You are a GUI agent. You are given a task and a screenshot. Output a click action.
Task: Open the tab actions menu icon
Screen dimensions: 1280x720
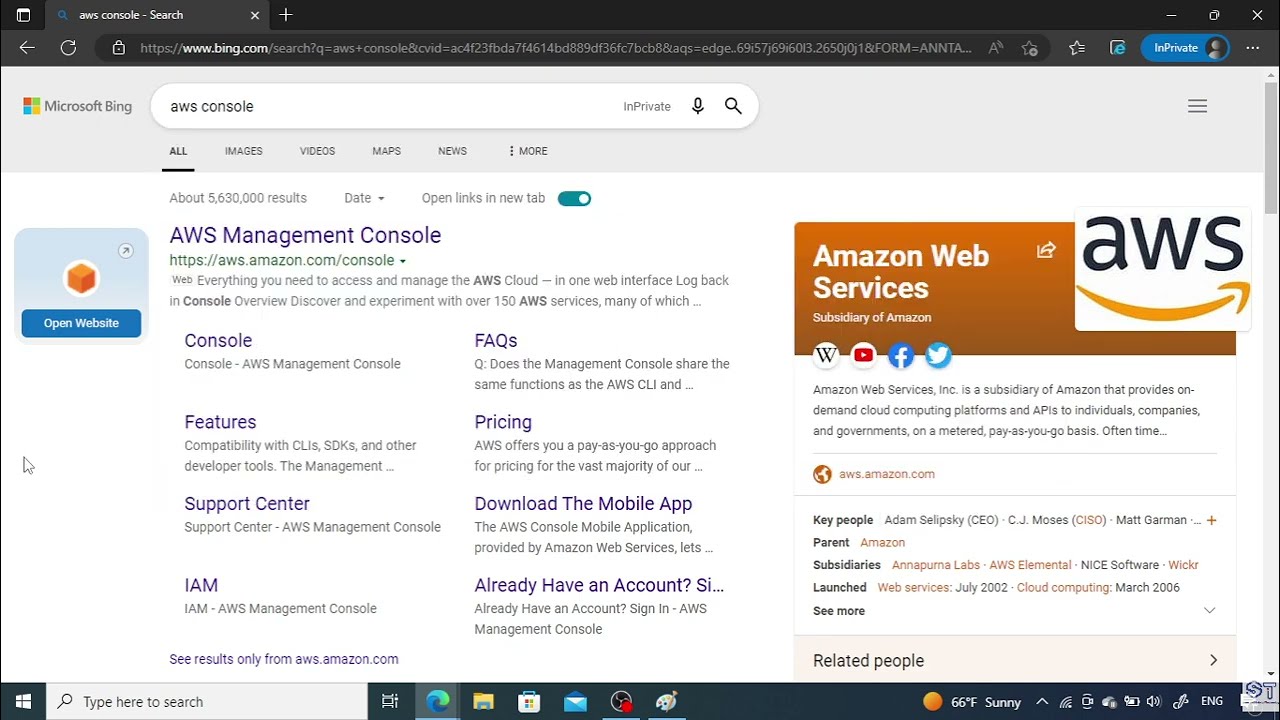click(x=23, y=15)
